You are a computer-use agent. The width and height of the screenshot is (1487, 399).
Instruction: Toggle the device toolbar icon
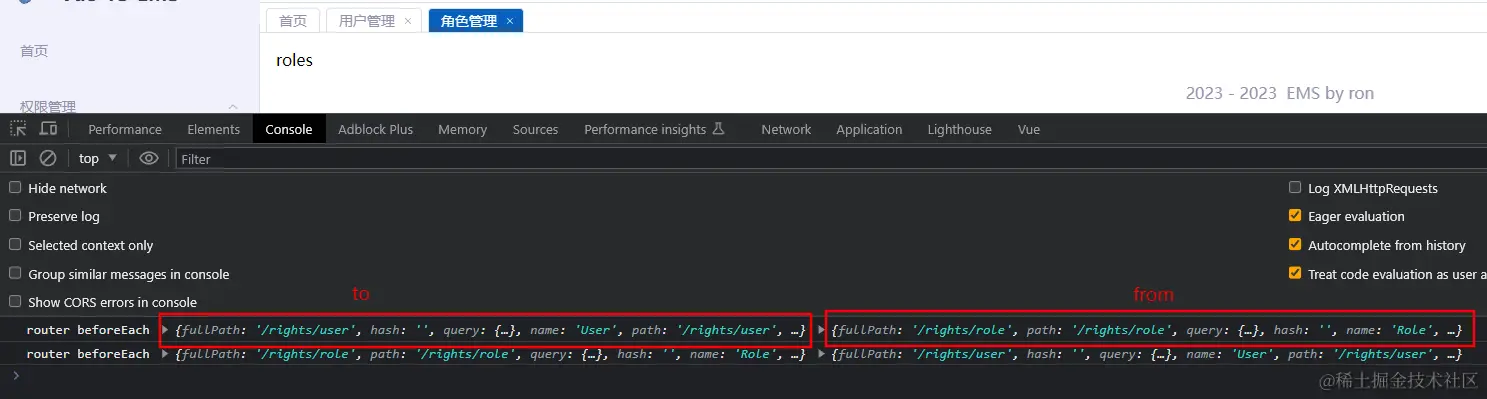(48, 129)
